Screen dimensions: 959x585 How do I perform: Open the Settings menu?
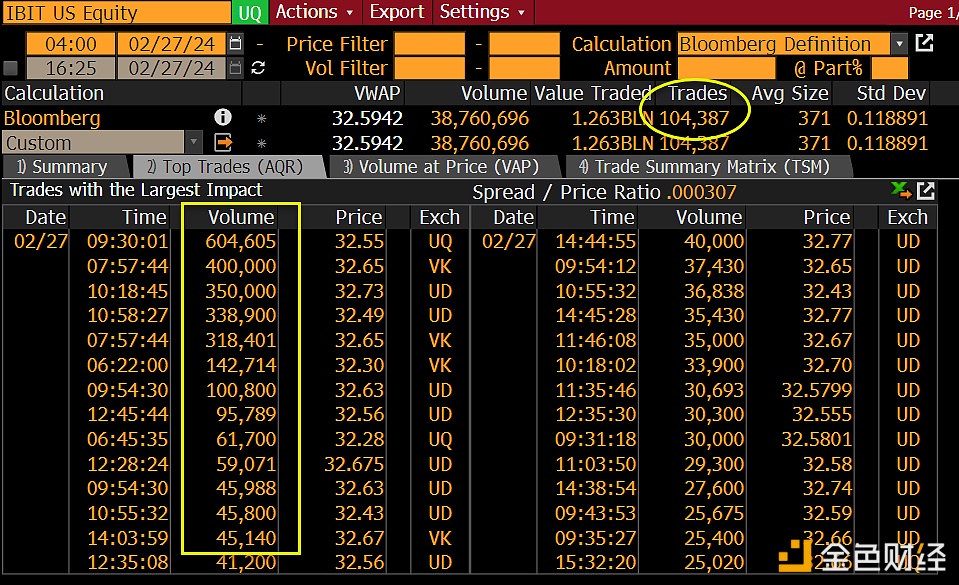(x=482, y=12)
